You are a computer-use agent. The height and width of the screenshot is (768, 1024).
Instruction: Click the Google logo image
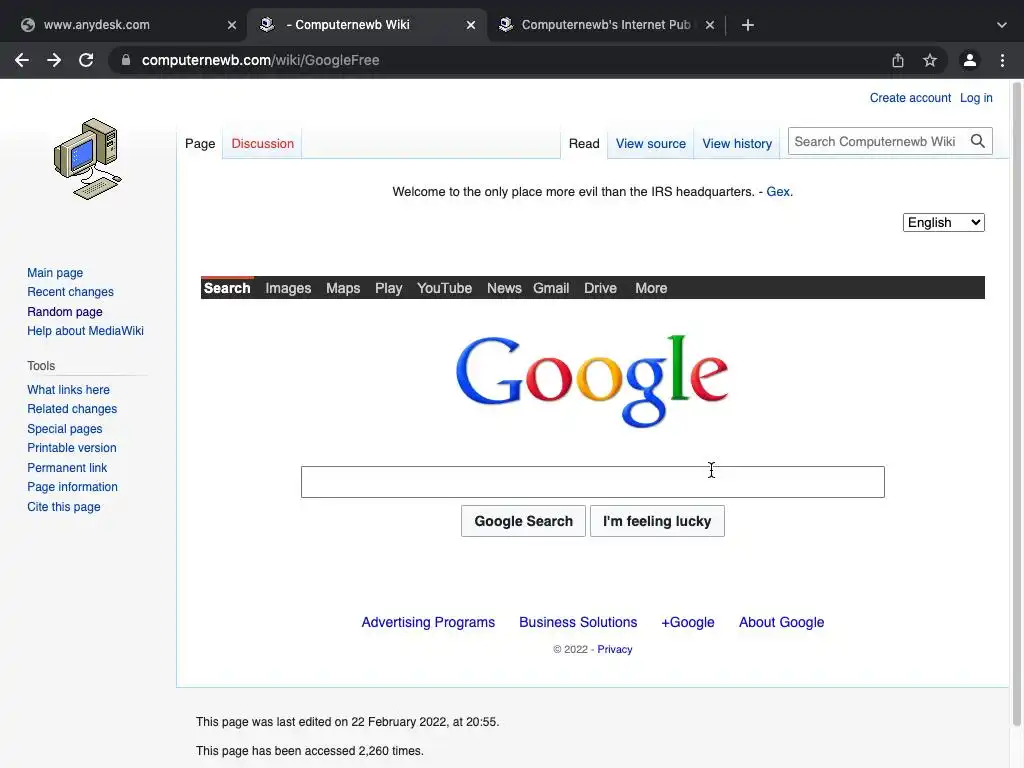coord(592,381)
